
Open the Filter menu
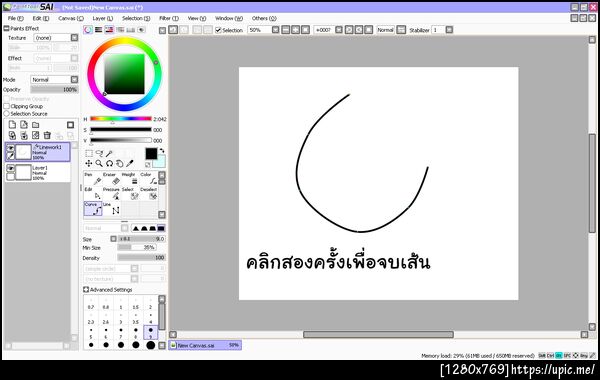[x=169, y=18]
